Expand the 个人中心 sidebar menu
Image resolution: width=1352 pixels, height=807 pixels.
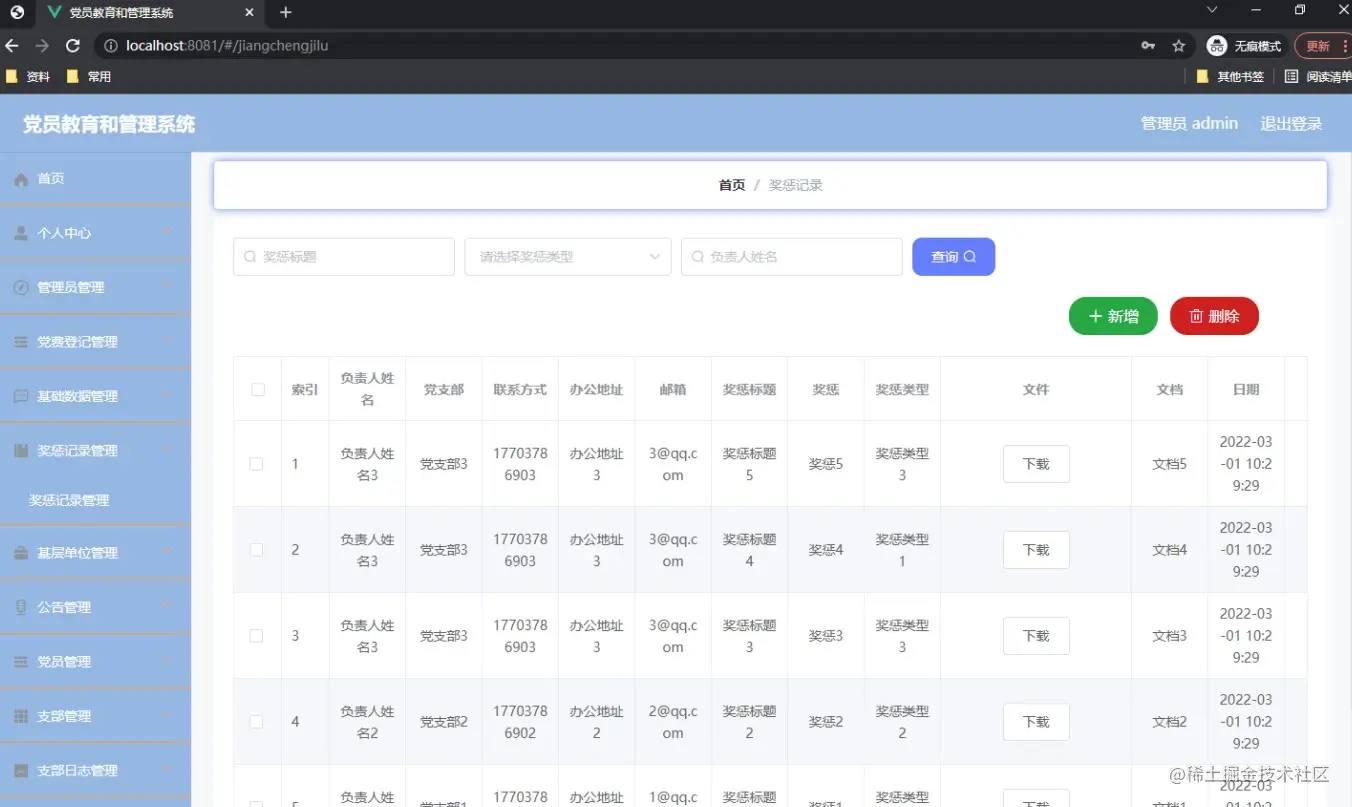(x=95, y=233)
